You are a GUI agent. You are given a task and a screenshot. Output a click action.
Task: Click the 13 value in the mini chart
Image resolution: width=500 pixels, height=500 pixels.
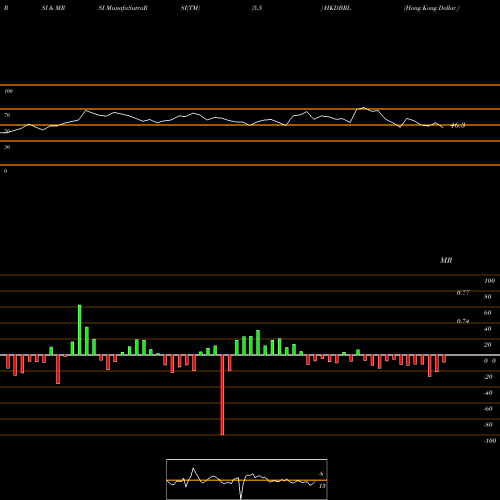pos(322,486)
